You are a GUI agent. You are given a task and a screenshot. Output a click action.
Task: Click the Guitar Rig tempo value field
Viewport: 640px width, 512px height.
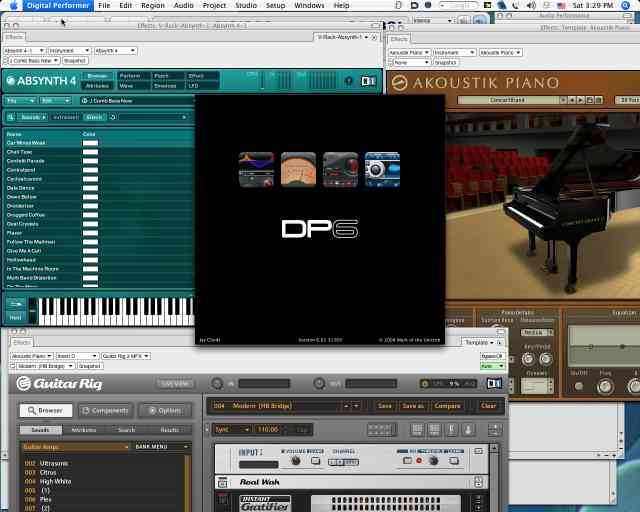[267, 430]
